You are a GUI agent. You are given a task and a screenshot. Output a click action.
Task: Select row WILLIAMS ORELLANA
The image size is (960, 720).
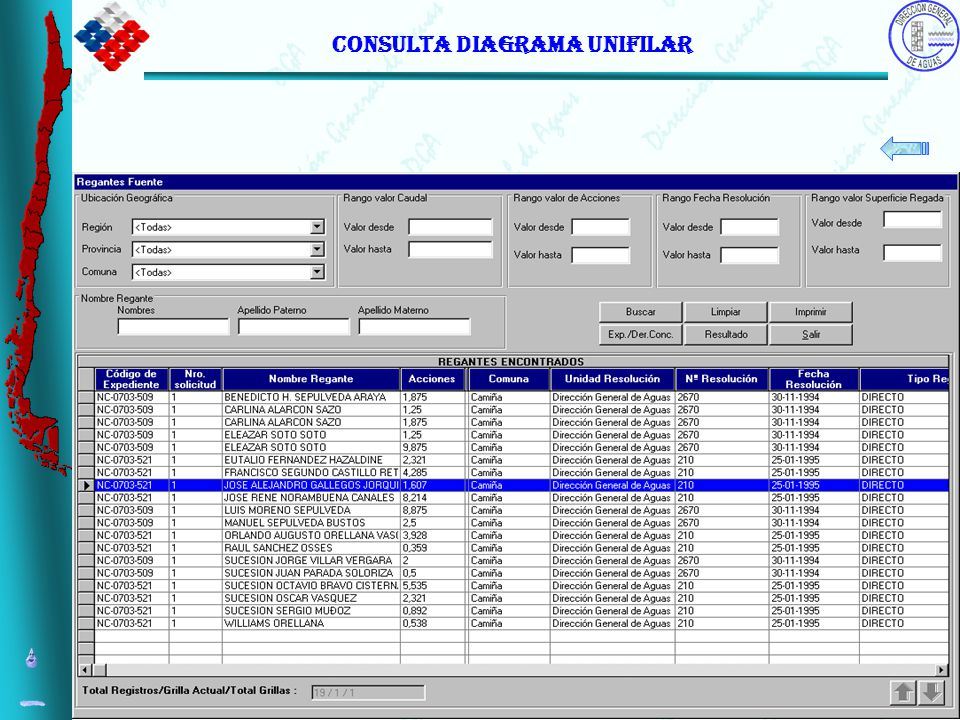514,623
